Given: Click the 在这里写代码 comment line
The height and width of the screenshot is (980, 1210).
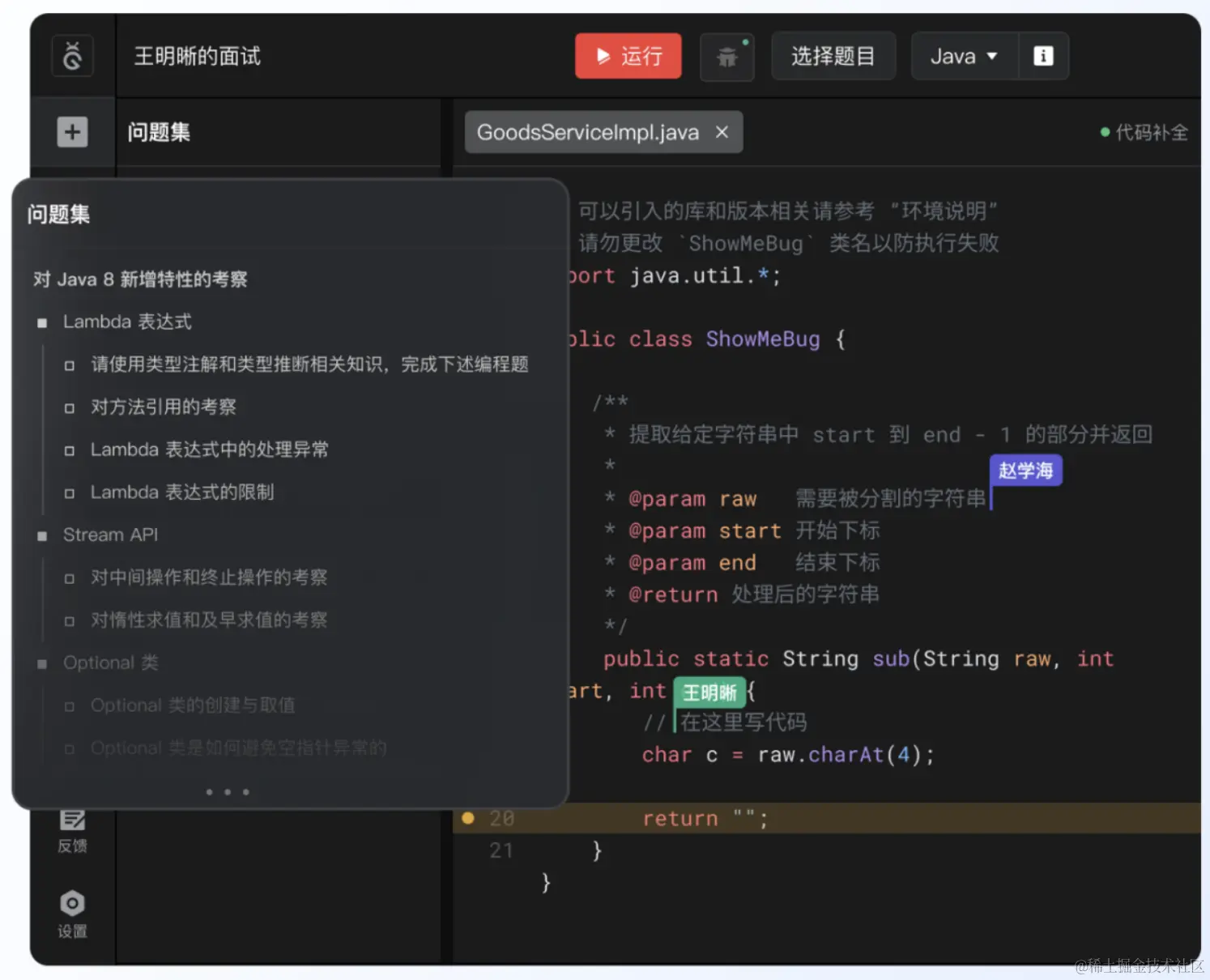Looking at the screenshot, I should coord(726,722).
